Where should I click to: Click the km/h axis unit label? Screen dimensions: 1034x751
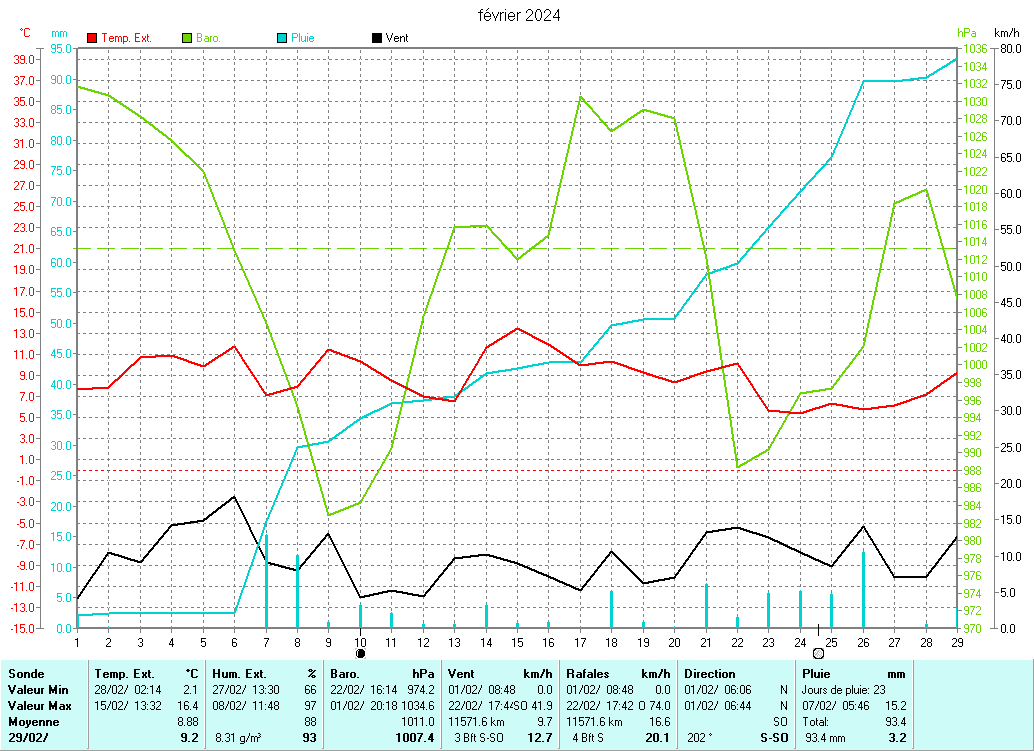(1006, 33)
